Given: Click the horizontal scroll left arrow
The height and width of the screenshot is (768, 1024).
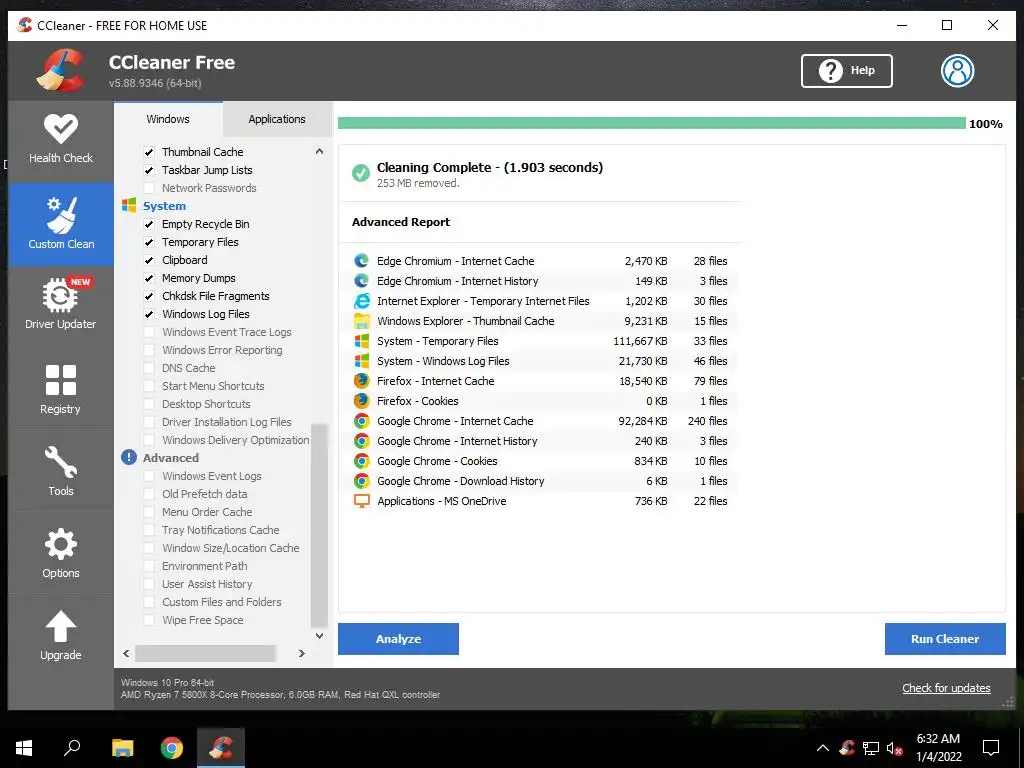Looking at the screenshot, I should (126, 653).
